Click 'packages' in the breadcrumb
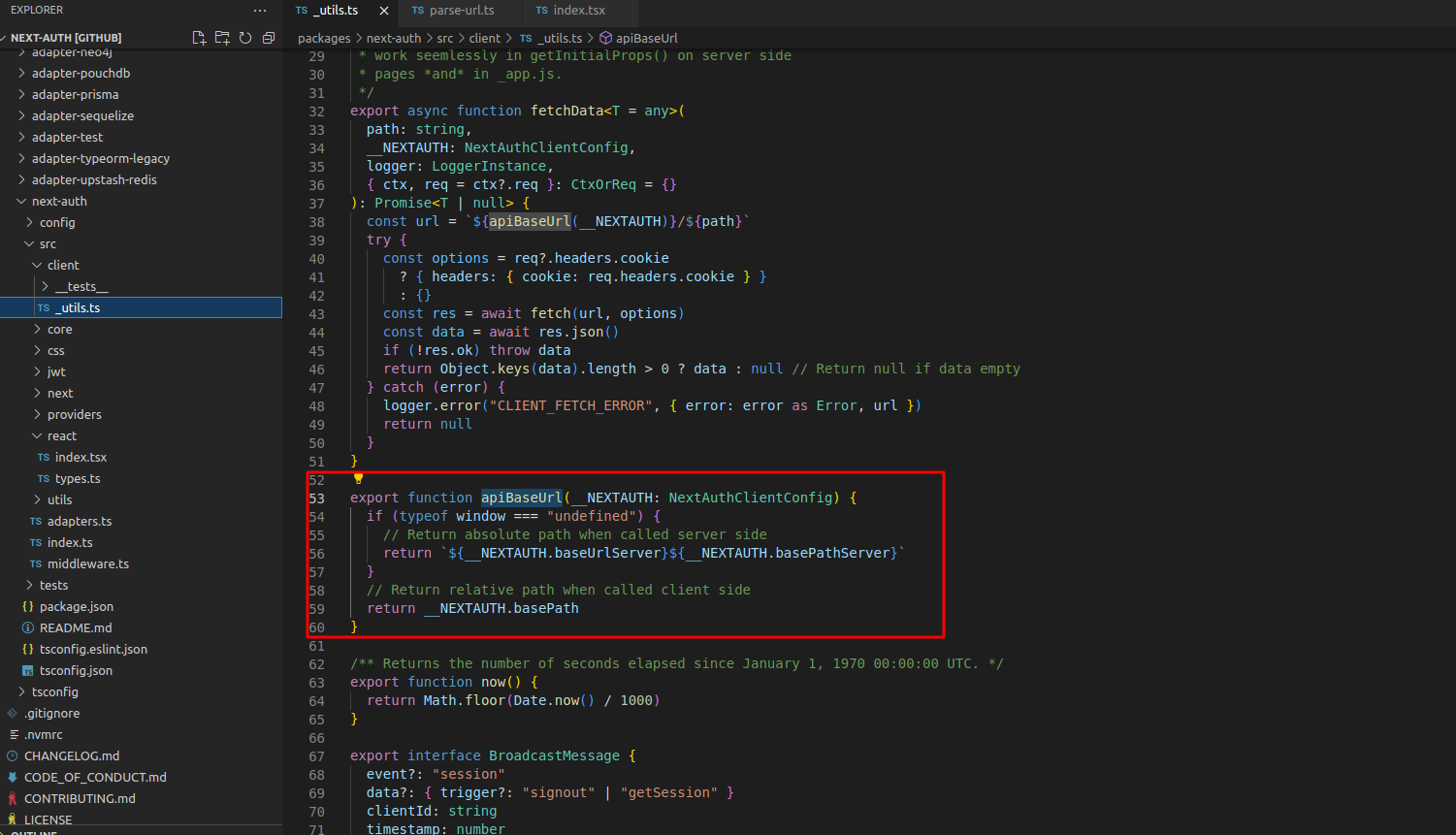Image resolution: width=1456 pixels, height=835 pixels. click(324, 39)
